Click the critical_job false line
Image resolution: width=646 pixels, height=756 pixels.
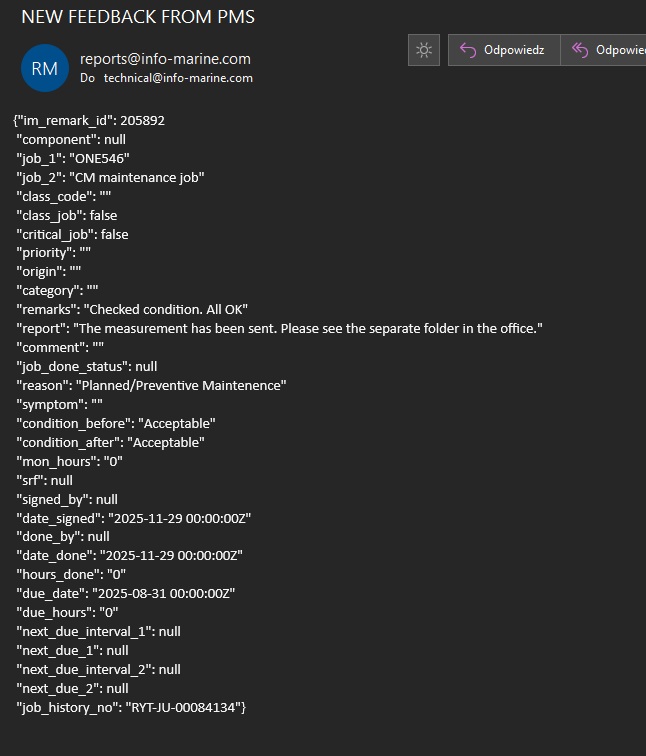[x=72, y=234]
